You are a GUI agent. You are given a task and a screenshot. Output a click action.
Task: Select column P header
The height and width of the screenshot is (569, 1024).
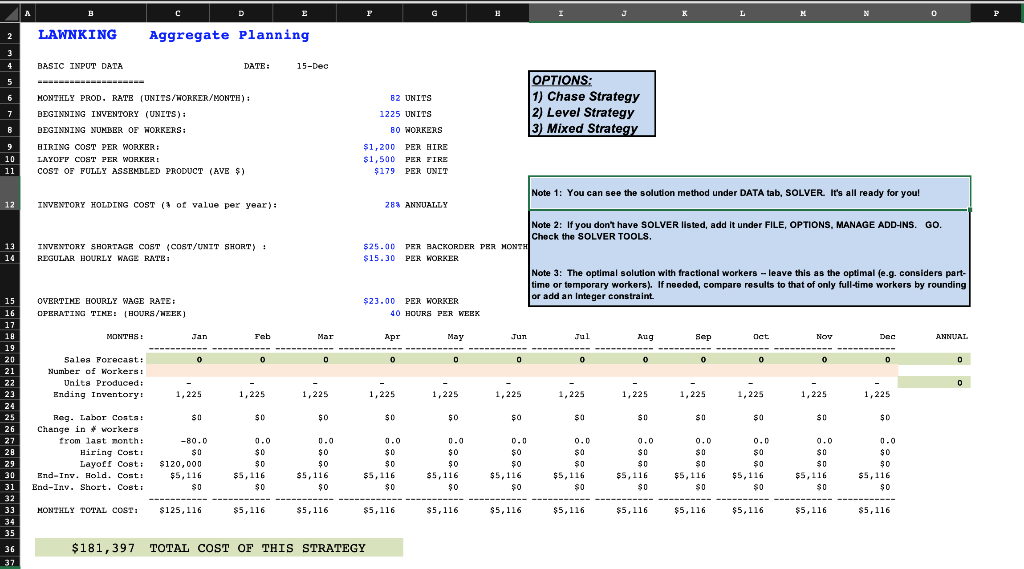tap(996, 13)
